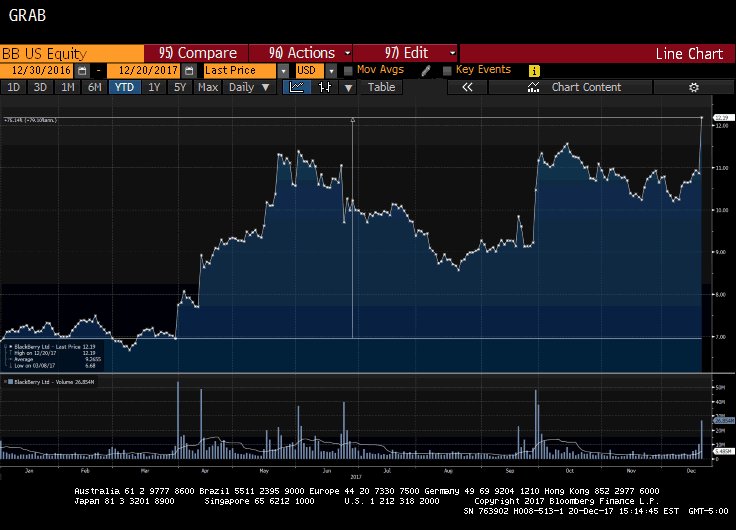Edit the BB US Equity security field
This screenshot has width=736, height=530.
(72, 54)
